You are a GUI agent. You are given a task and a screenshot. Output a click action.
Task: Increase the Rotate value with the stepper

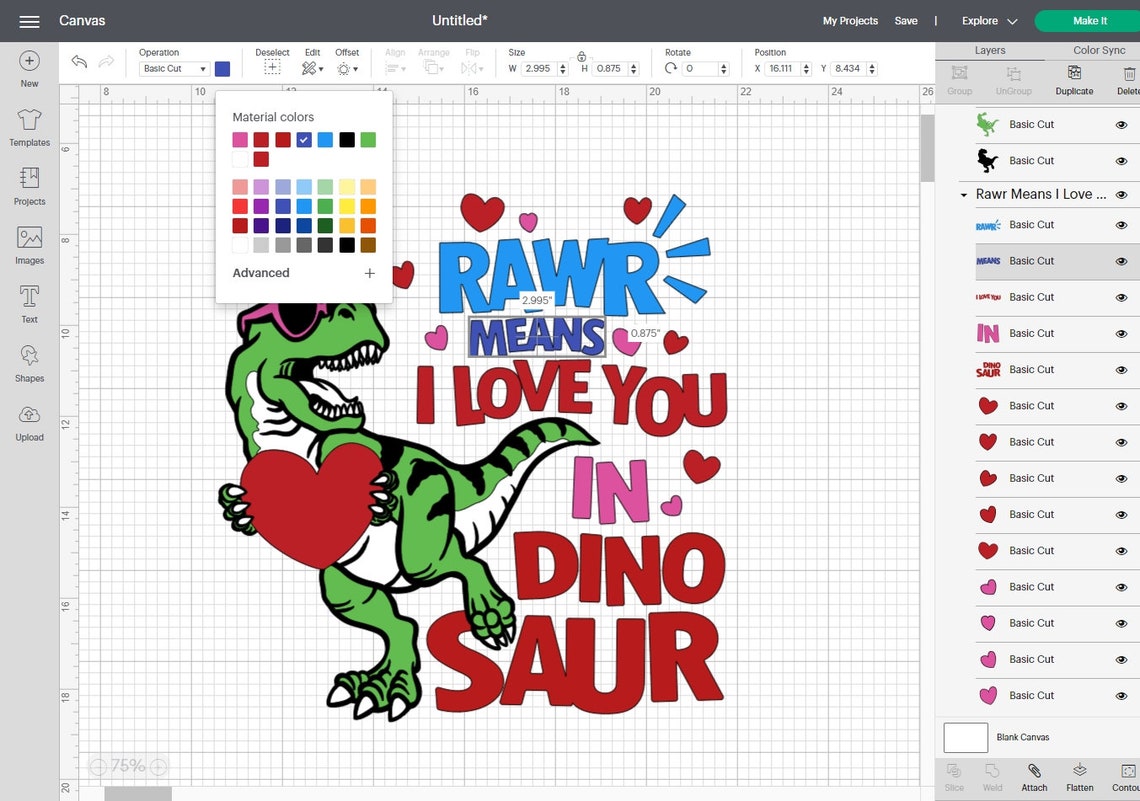[723, 64]
